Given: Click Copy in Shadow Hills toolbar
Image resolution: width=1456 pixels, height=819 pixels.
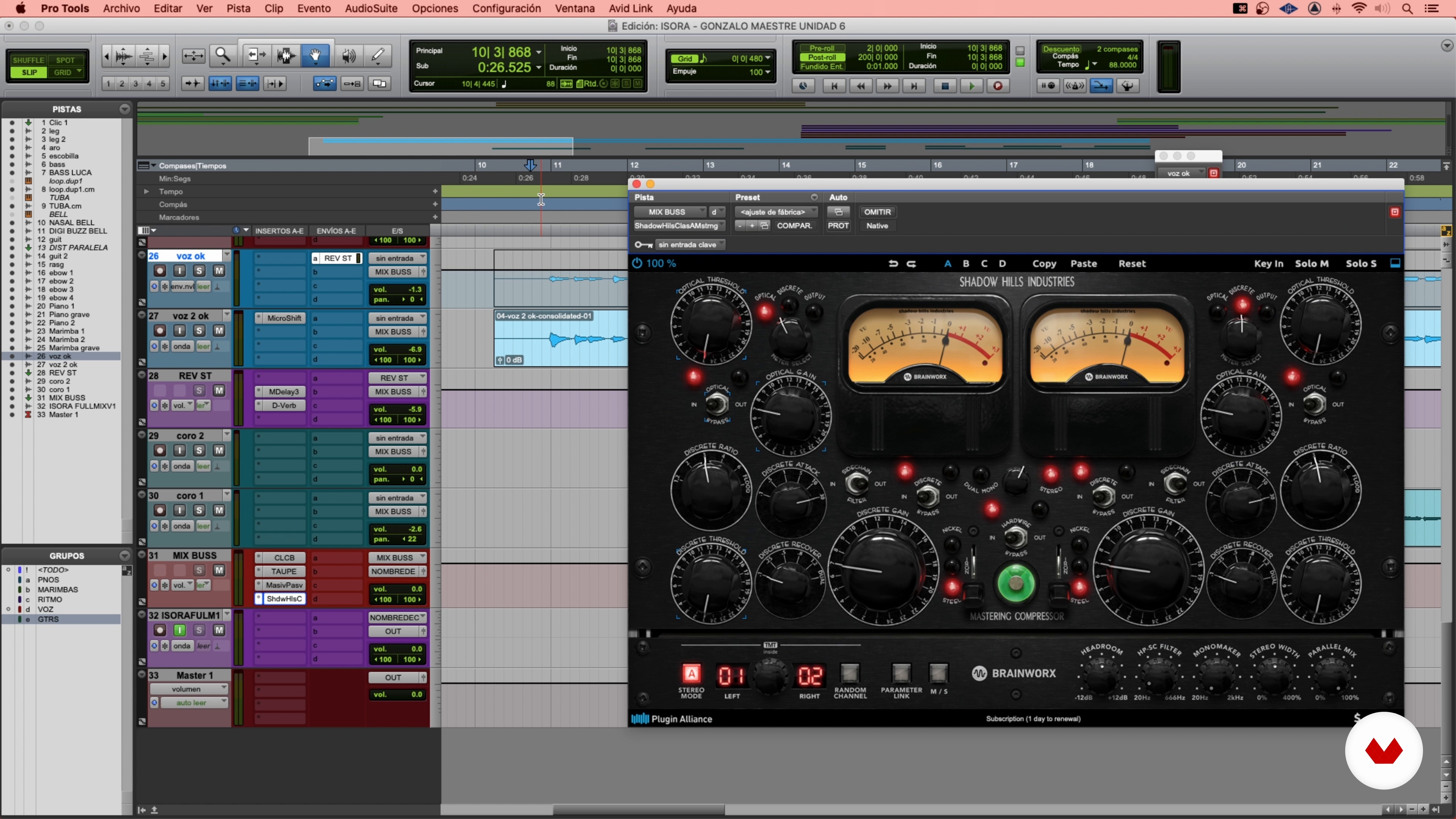Looking at the screenshot, I should tap(1044, 264).
